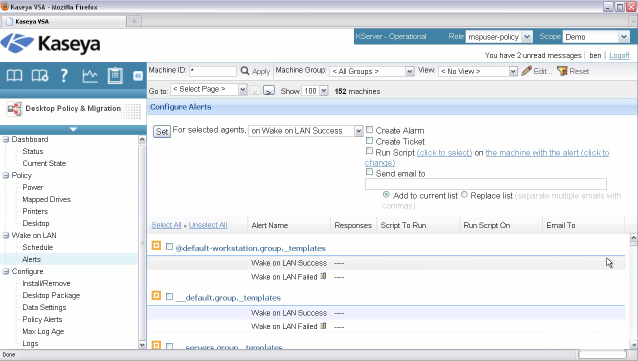Check the @default-workstation.group._templates checkbox
Image resolution: width=638 pixels, height=361 pixels.
point(169,246)
